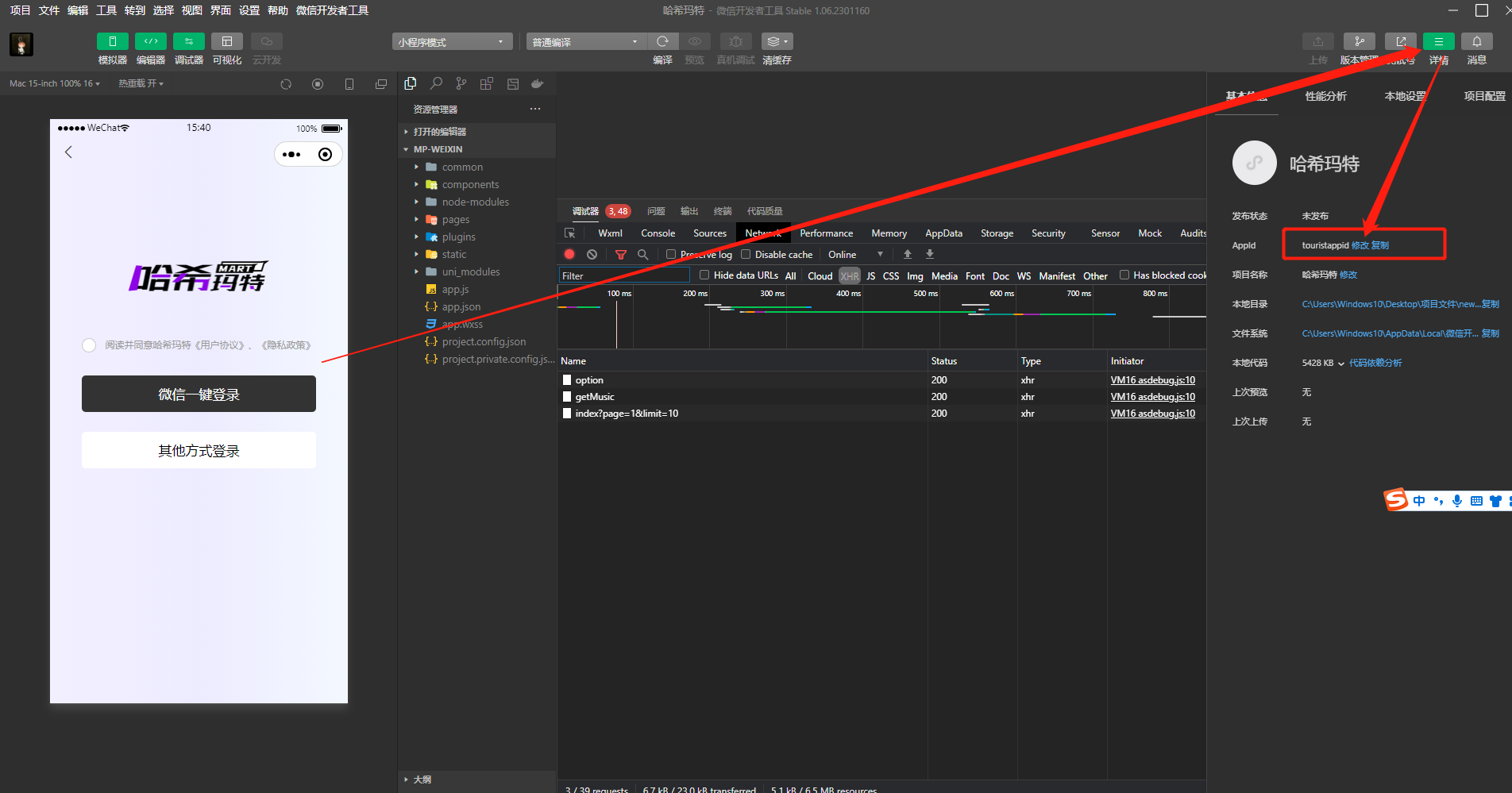Select the JS request type filter

coord(871,275)
